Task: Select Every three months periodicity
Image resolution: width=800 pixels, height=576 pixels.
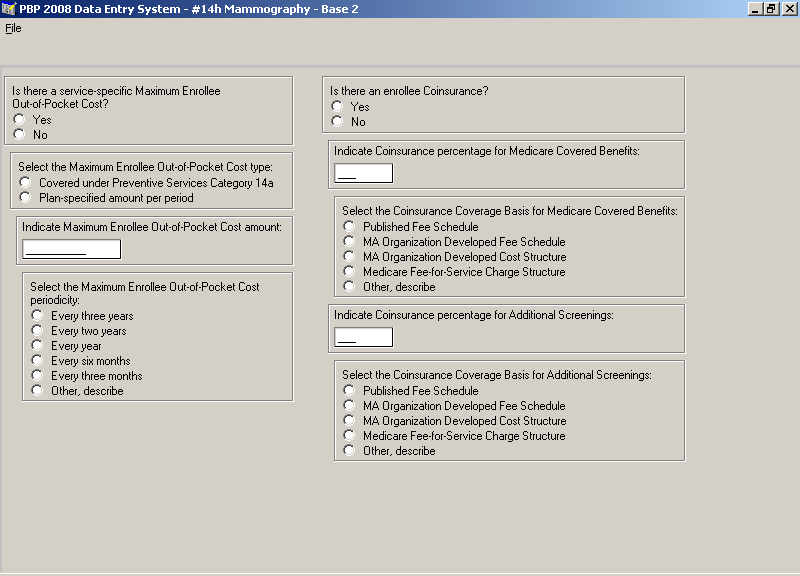Action: click(37, 375)
